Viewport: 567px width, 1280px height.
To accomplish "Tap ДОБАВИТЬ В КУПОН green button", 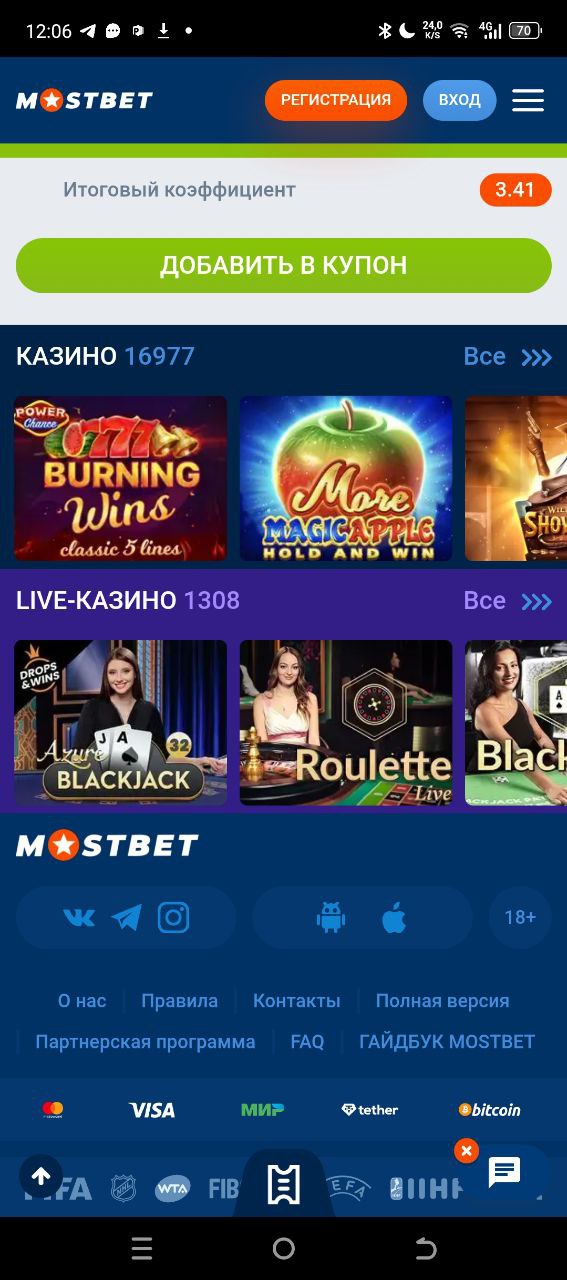I will pos(284,265).
